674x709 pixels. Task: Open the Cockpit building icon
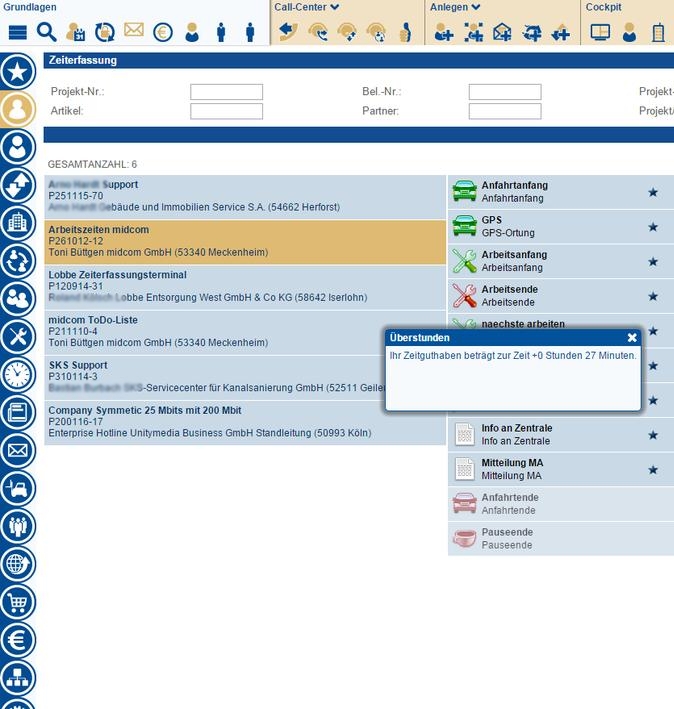[658, 33]
